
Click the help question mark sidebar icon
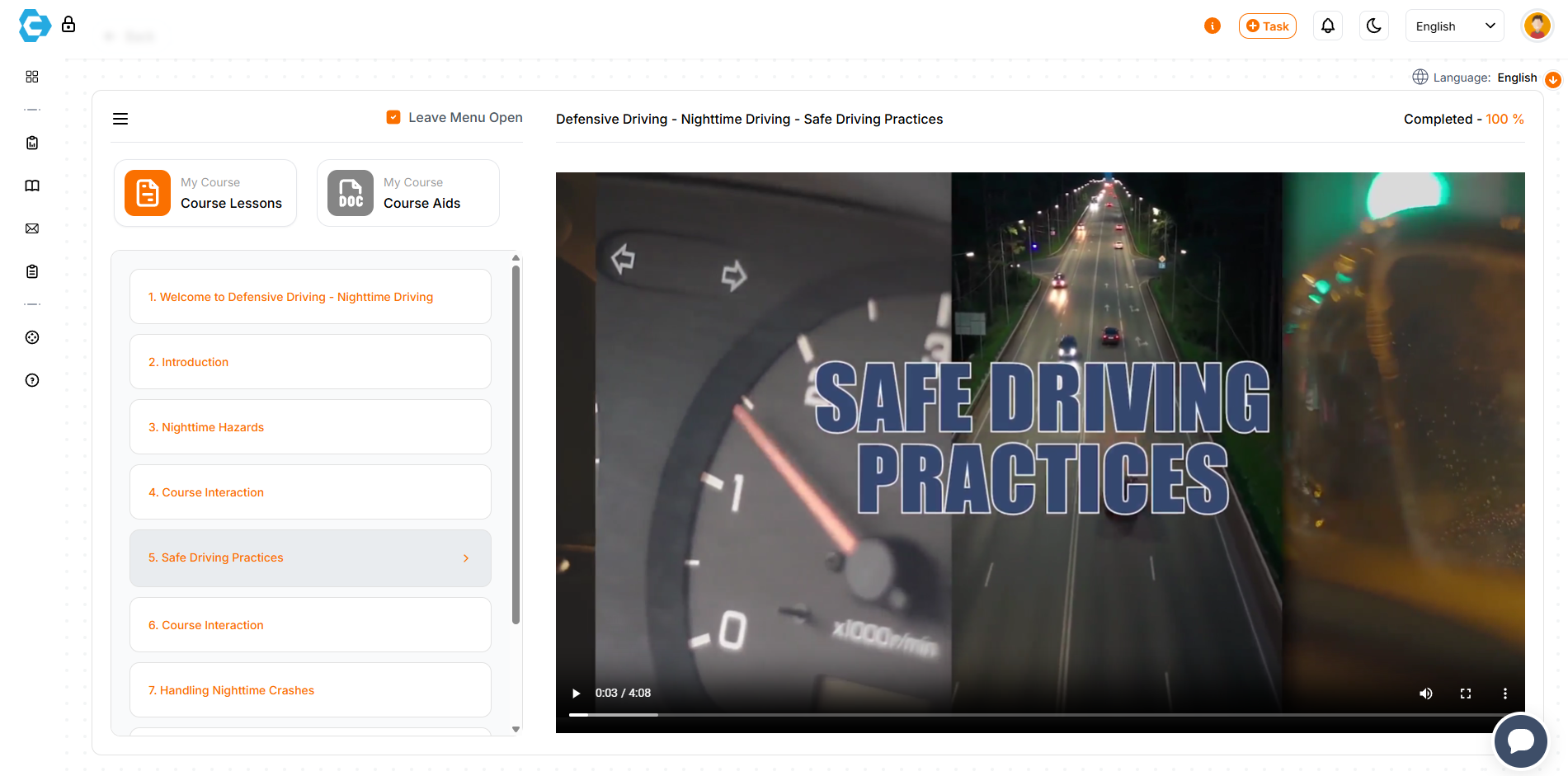(x=32, y=380)
